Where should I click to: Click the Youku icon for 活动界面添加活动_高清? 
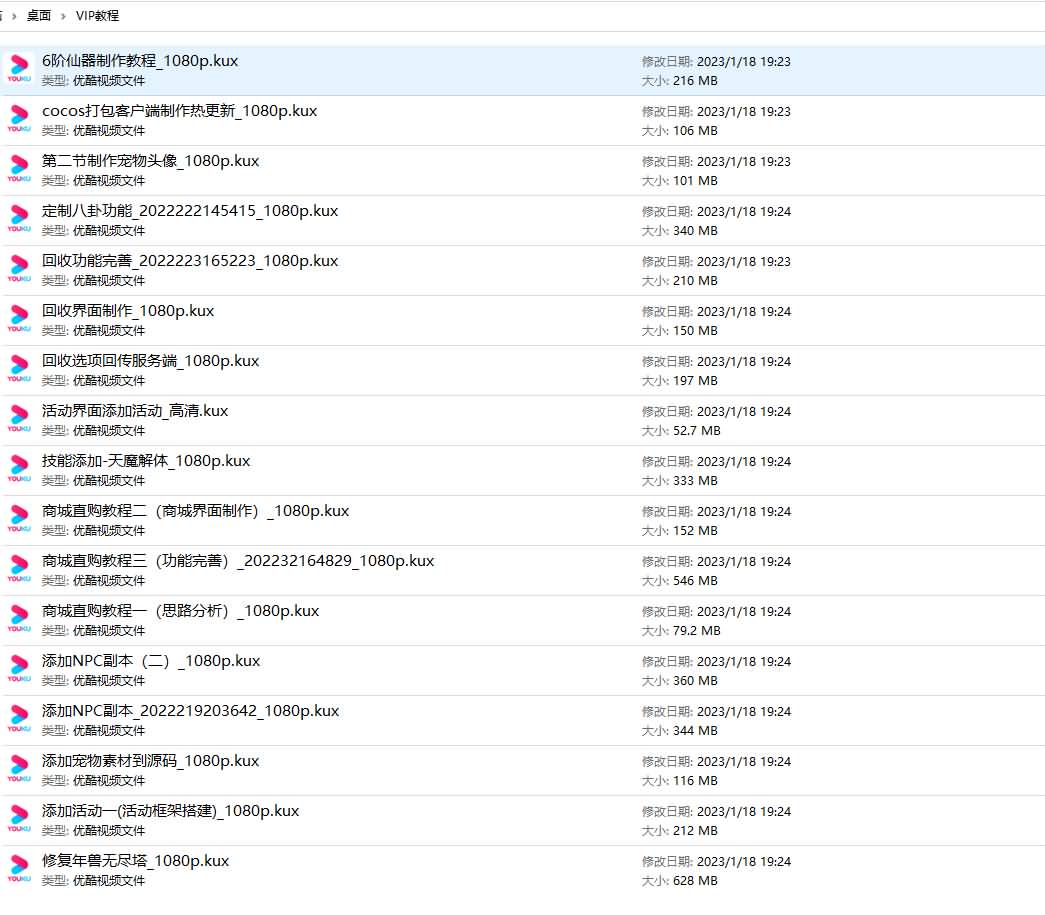point(19,419)
